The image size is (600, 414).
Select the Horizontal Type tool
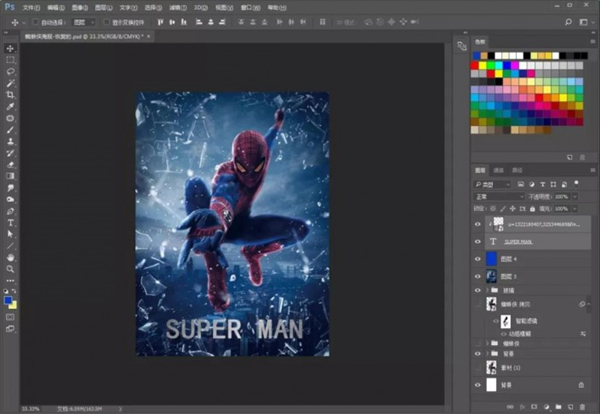pyautogui.click(x=11, y=222)
